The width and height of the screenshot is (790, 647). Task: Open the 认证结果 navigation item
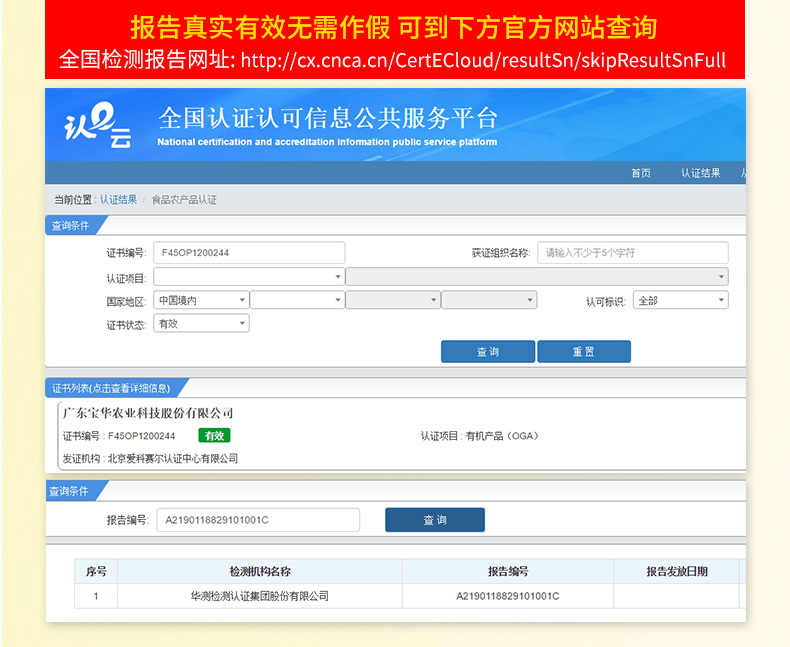(700, 173)
